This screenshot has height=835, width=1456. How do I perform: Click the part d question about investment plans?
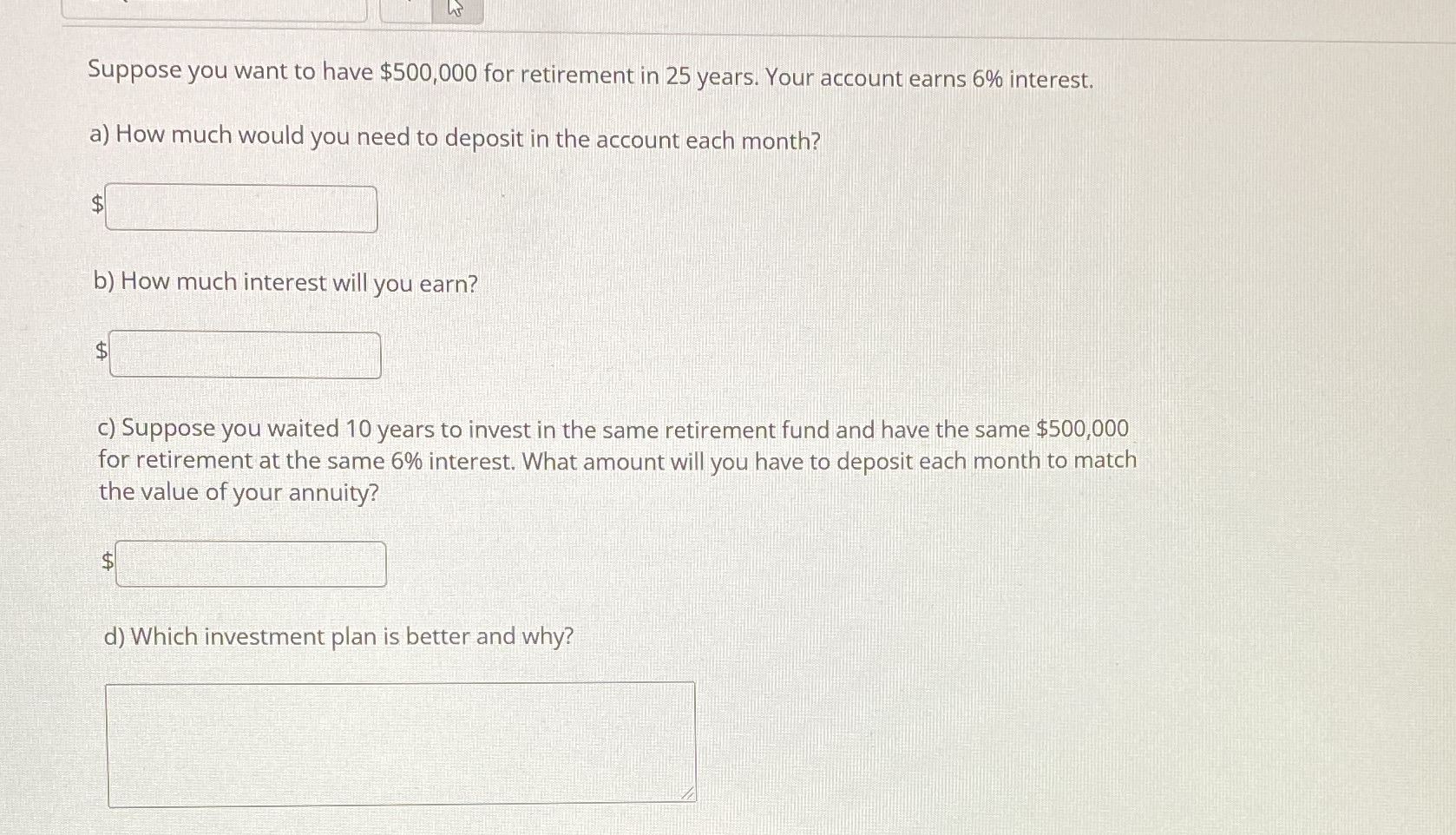point(338,636)
